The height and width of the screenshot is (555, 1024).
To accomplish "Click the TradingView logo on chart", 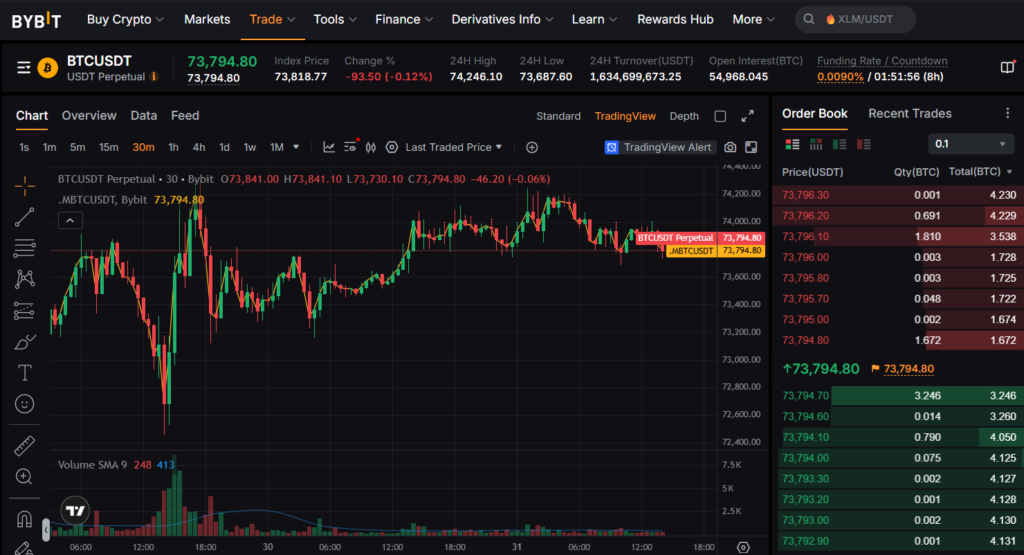I will tap(75, 511).
